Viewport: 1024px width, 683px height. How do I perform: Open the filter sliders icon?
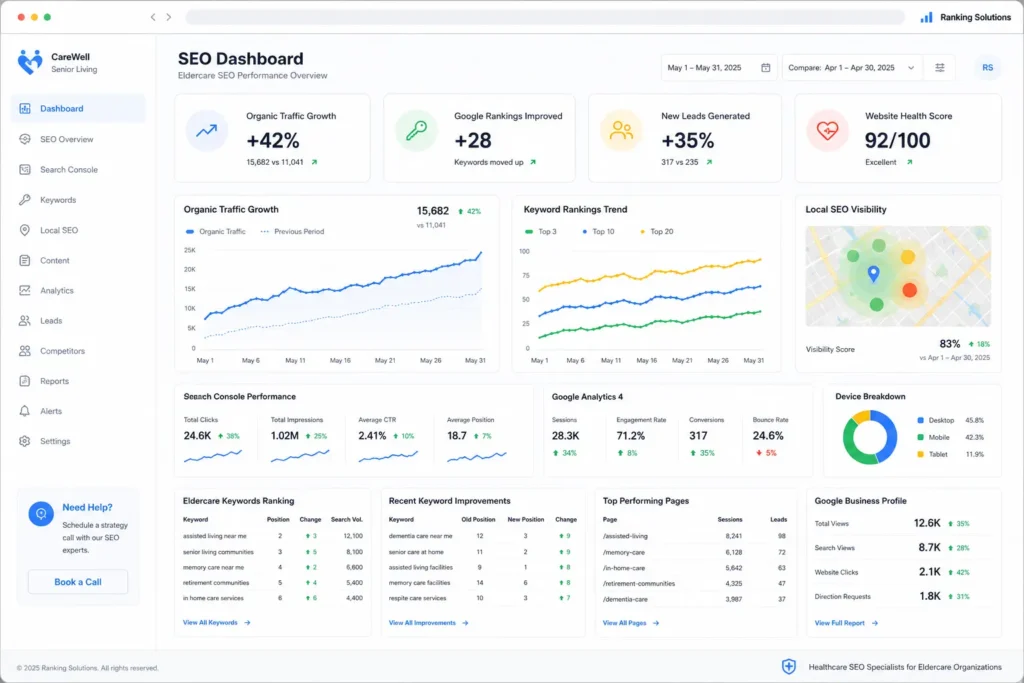coord(940,68)
